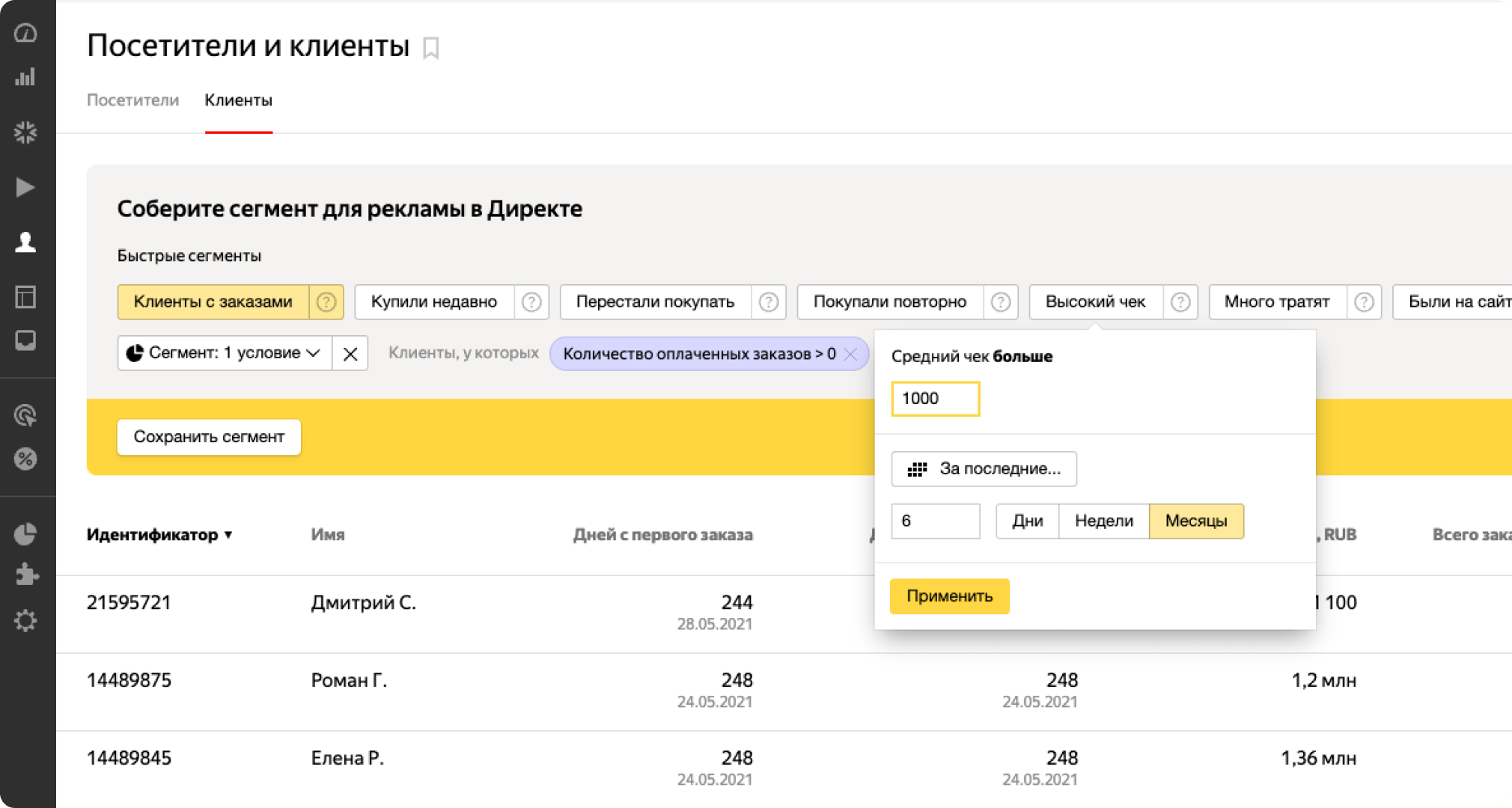Click the Сохранить сегмент button
Image resolution: width=1512 pixels, height=808 pixels.
pyautogui.click(x=209, y=437)
